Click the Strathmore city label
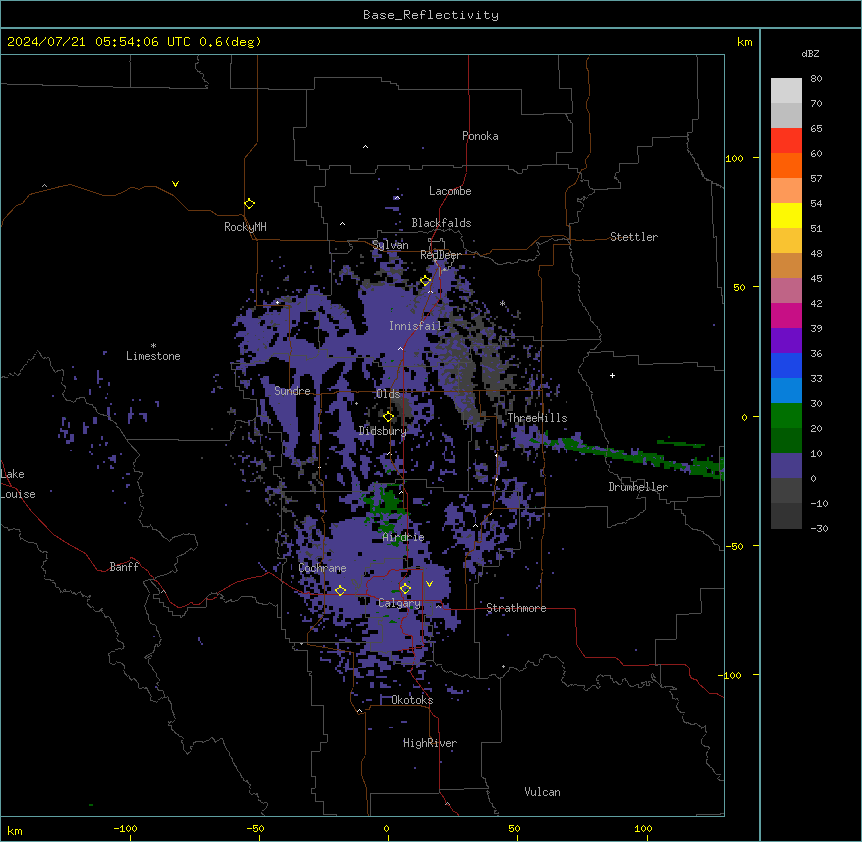The height and width of the screenshot is (842, 862). click(516, 608)
